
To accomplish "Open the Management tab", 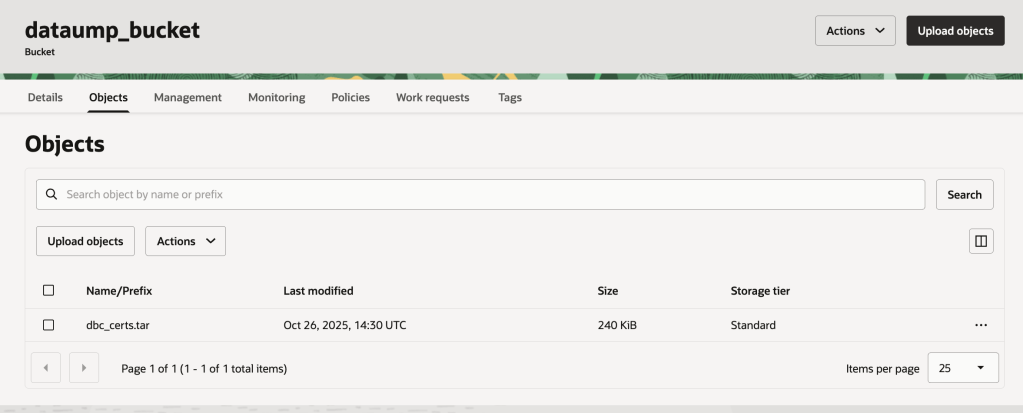I will coord(187,97).
